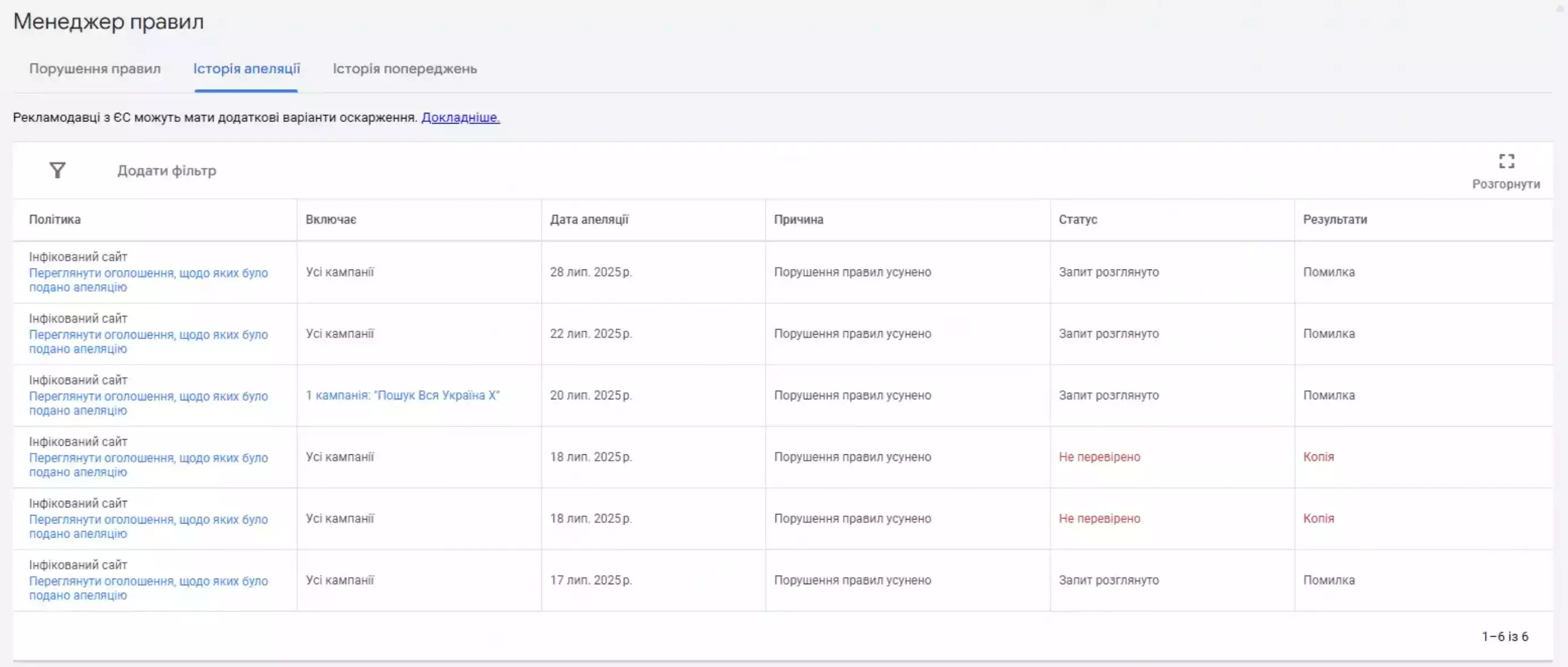Open appealed ads link in 17 лип. row

pos(149,588)
